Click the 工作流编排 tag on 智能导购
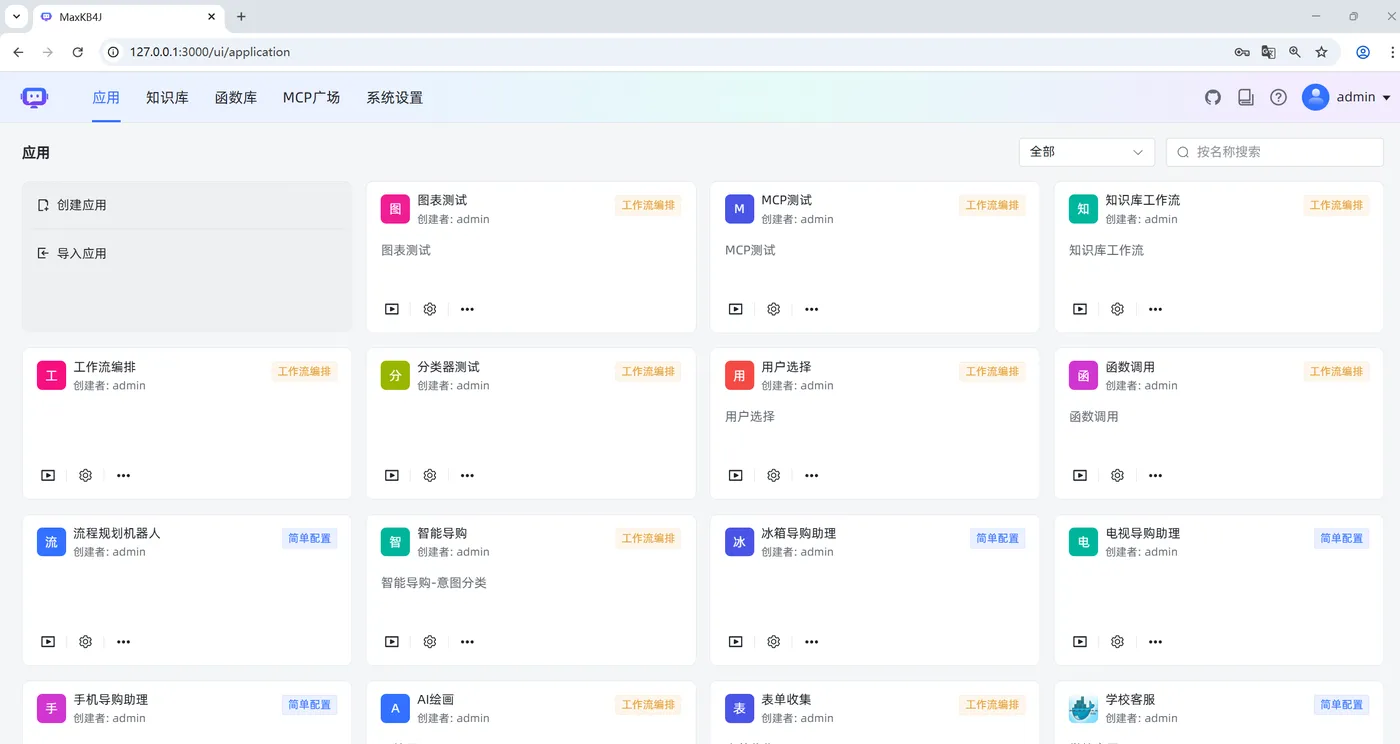 pyautogui.click(x=648, y=538)
